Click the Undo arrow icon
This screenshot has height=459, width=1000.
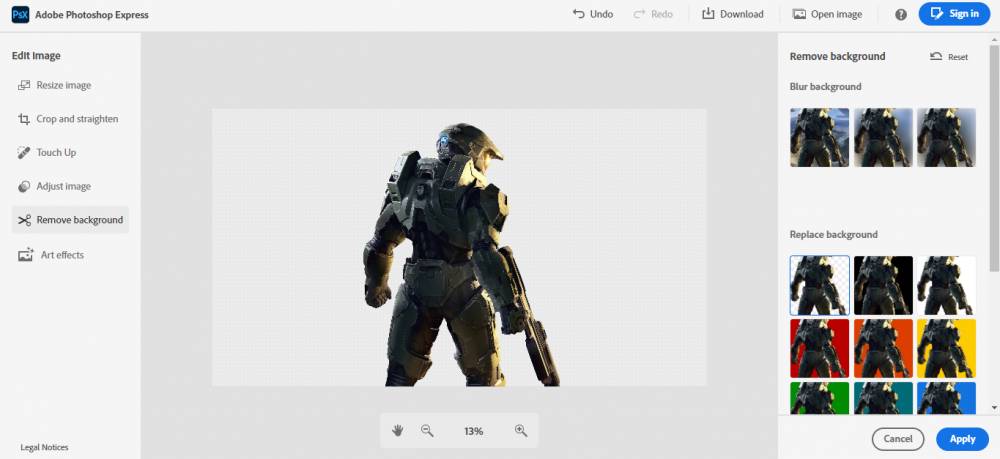[578, 13]
